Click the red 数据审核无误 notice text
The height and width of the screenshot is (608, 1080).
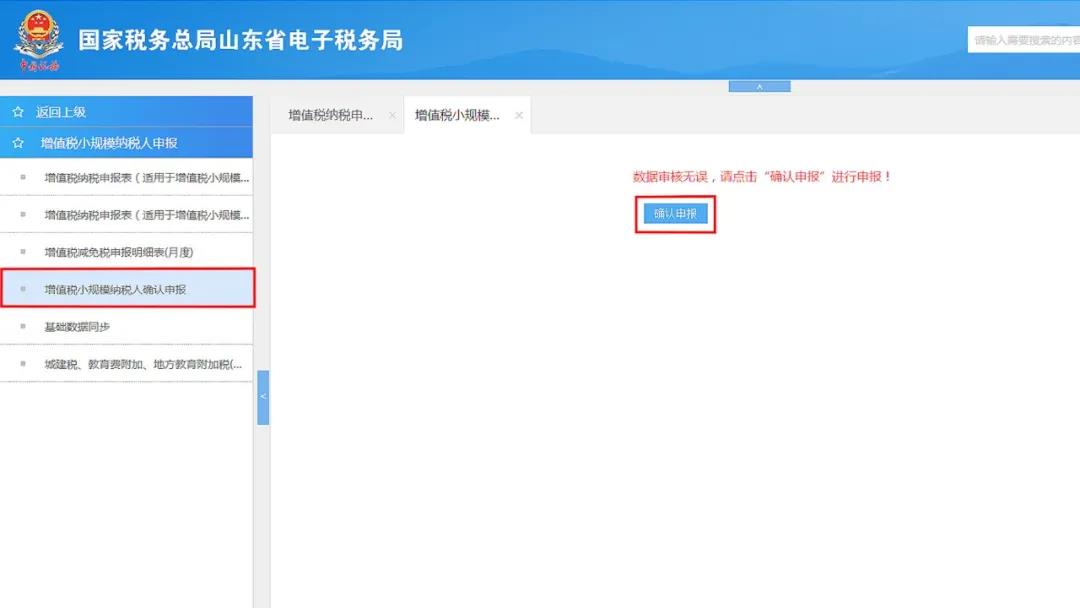pyautogui.click(x=762, y=177)
